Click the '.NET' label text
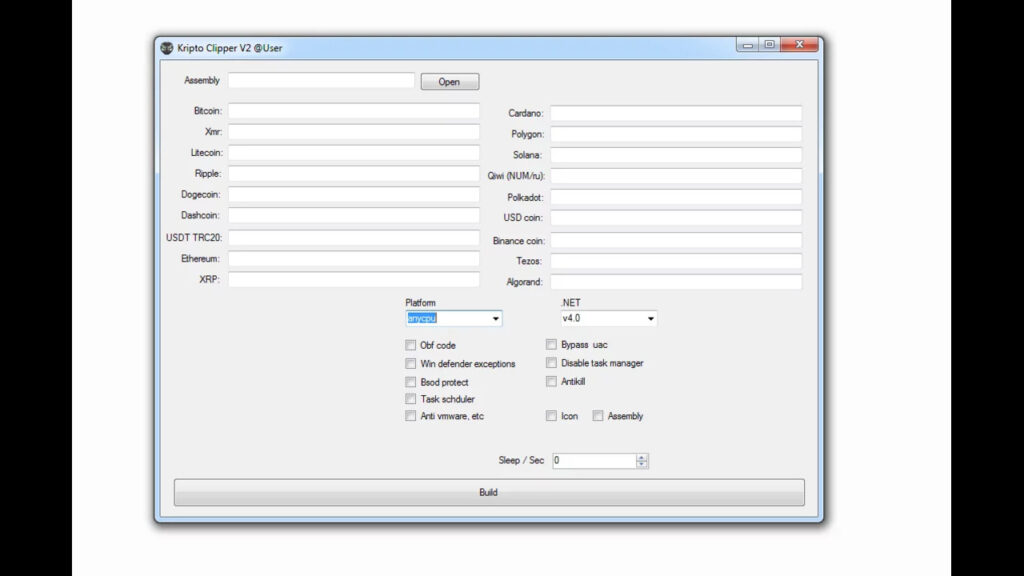The image size is (1024, 576). click(570, 303)
